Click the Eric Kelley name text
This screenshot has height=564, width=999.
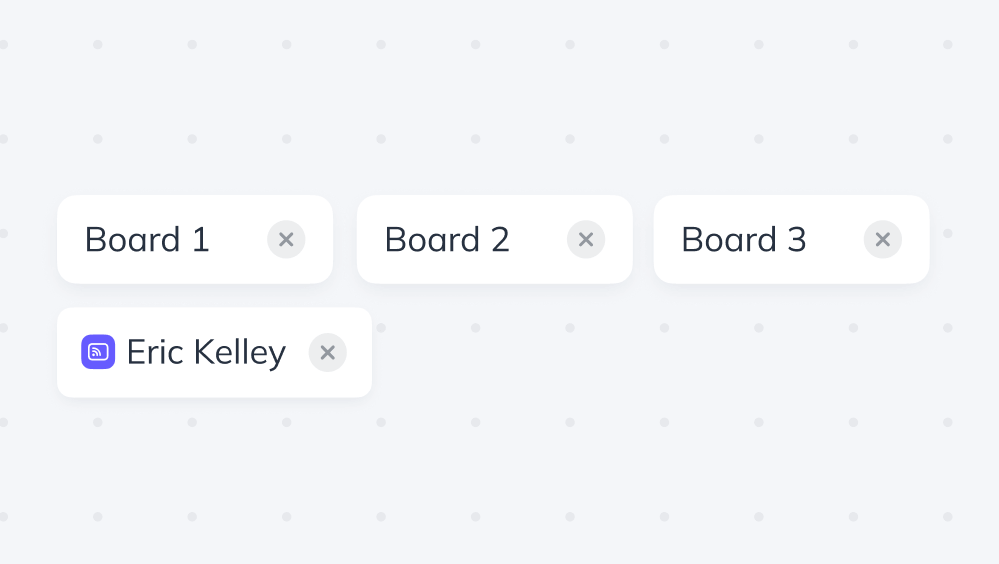(206, 353)
